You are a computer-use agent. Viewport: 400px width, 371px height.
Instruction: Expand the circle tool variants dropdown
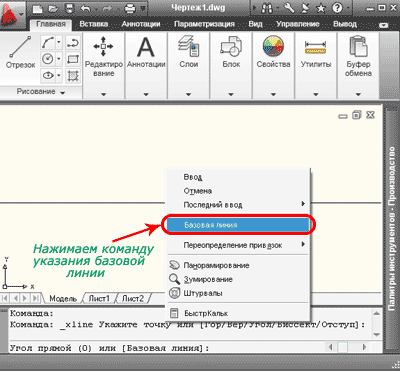(x=58, y=59)
